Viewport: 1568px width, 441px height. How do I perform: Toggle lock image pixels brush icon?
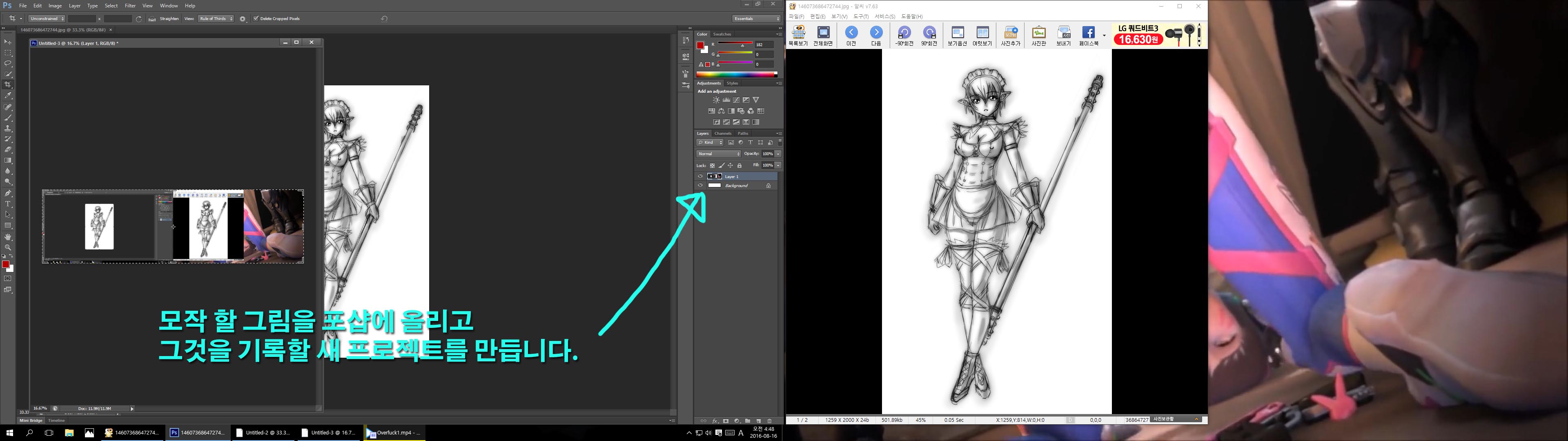721,166
